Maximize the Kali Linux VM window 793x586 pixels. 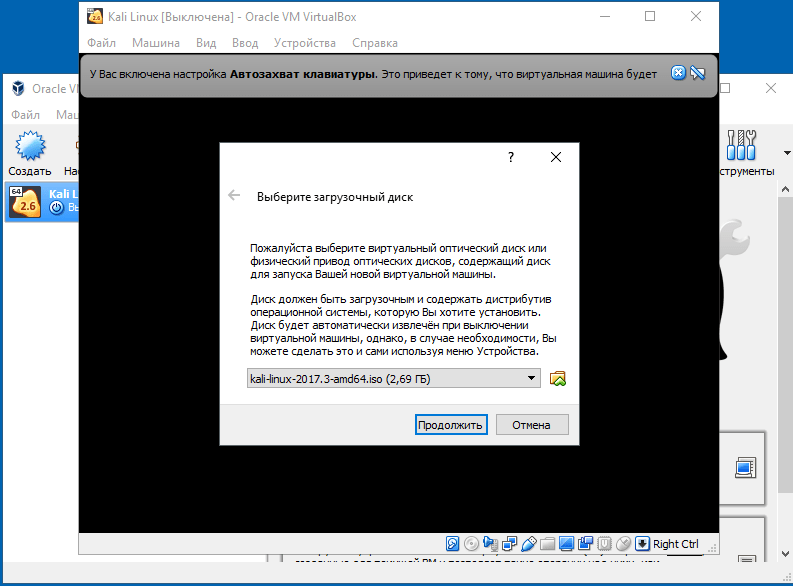tap(650, 16)
